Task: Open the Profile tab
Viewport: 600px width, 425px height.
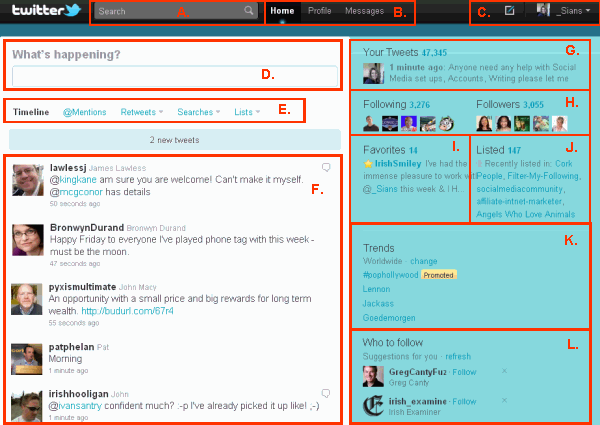Action: [320, 11]
